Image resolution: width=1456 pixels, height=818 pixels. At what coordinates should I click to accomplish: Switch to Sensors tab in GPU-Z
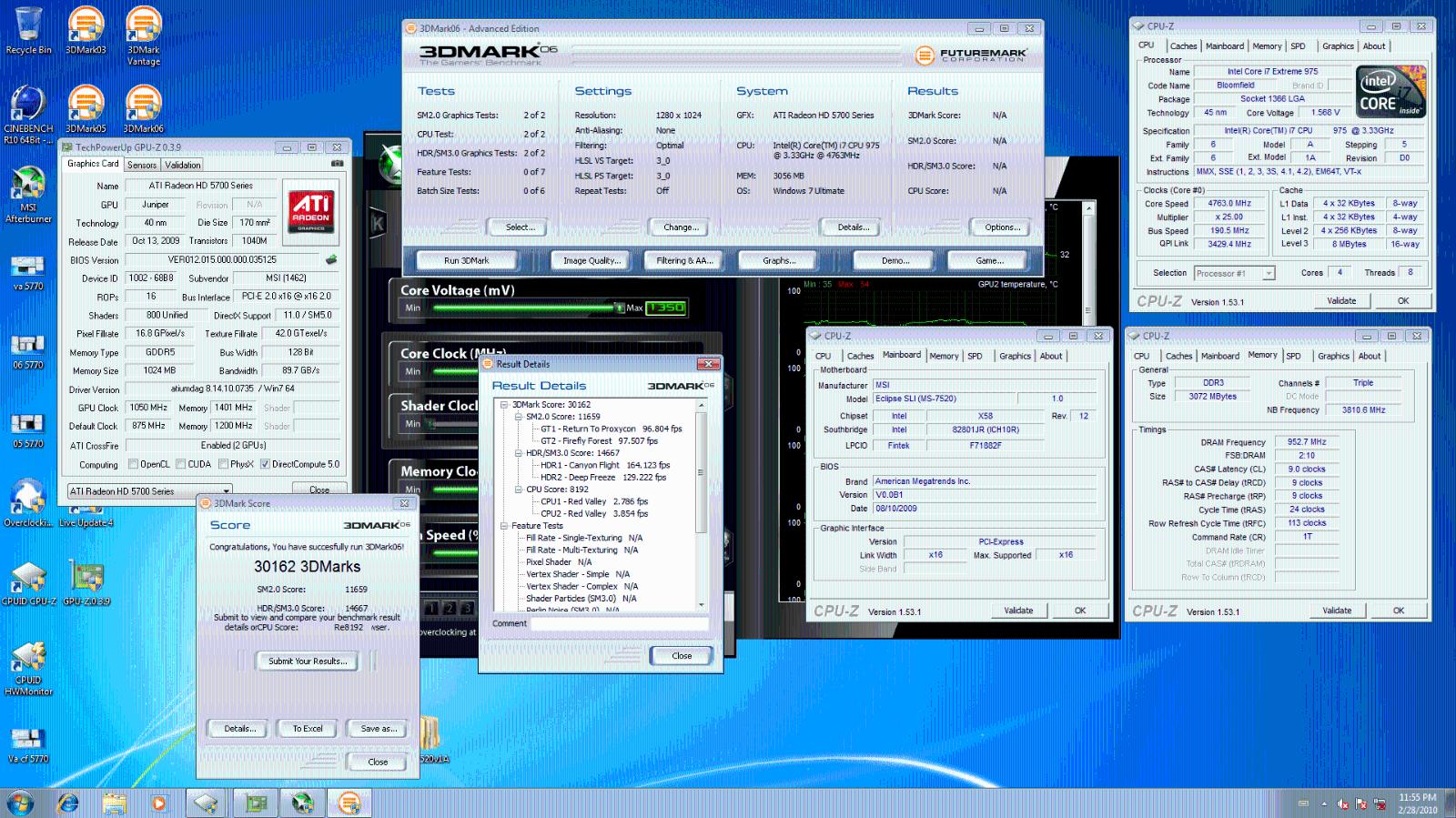point(141,165)
